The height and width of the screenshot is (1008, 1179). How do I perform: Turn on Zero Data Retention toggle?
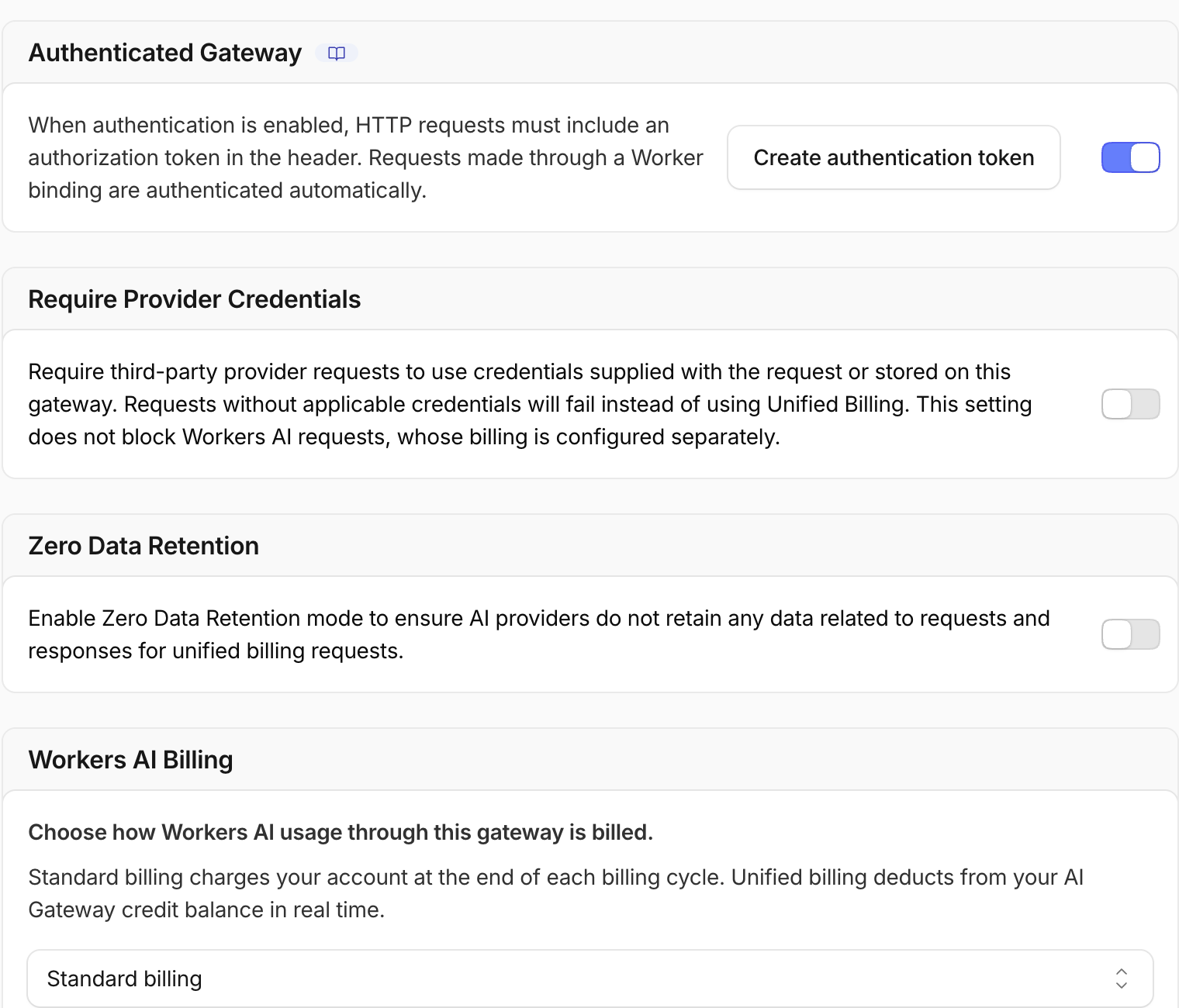[1130, 634]
